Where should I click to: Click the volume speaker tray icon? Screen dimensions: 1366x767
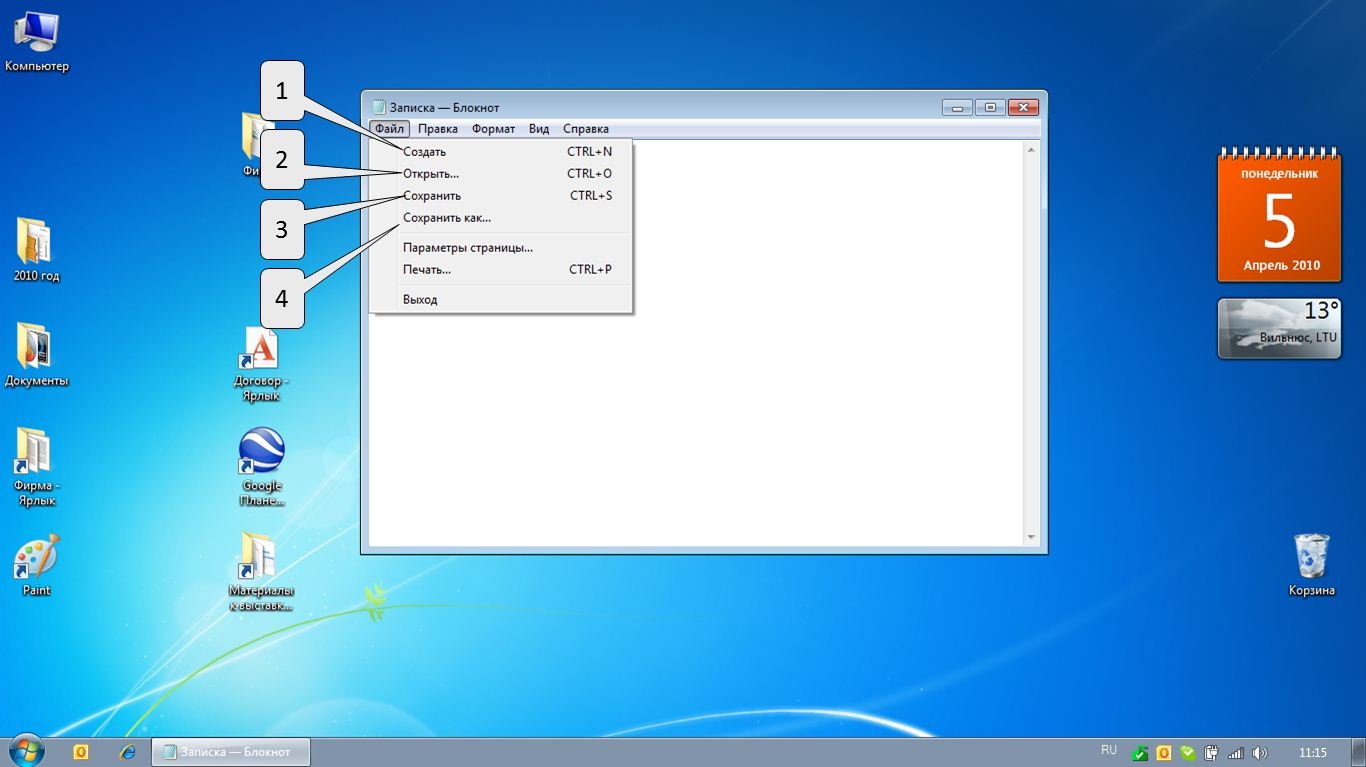1259,752
